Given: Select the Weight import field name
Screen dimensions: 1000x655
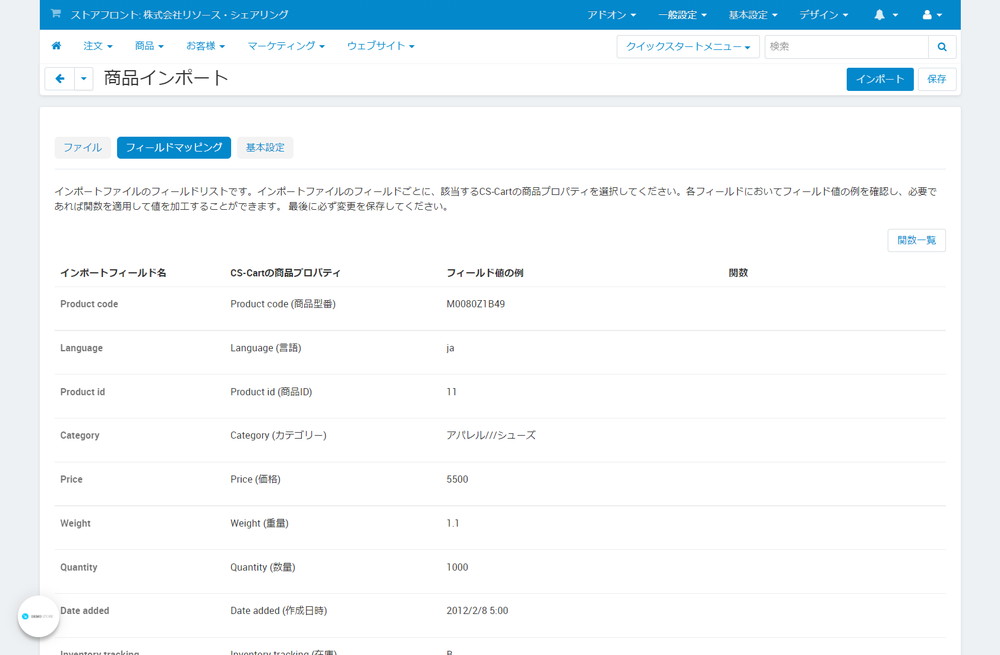Looking at the screenshot, I should coord(75,524).
